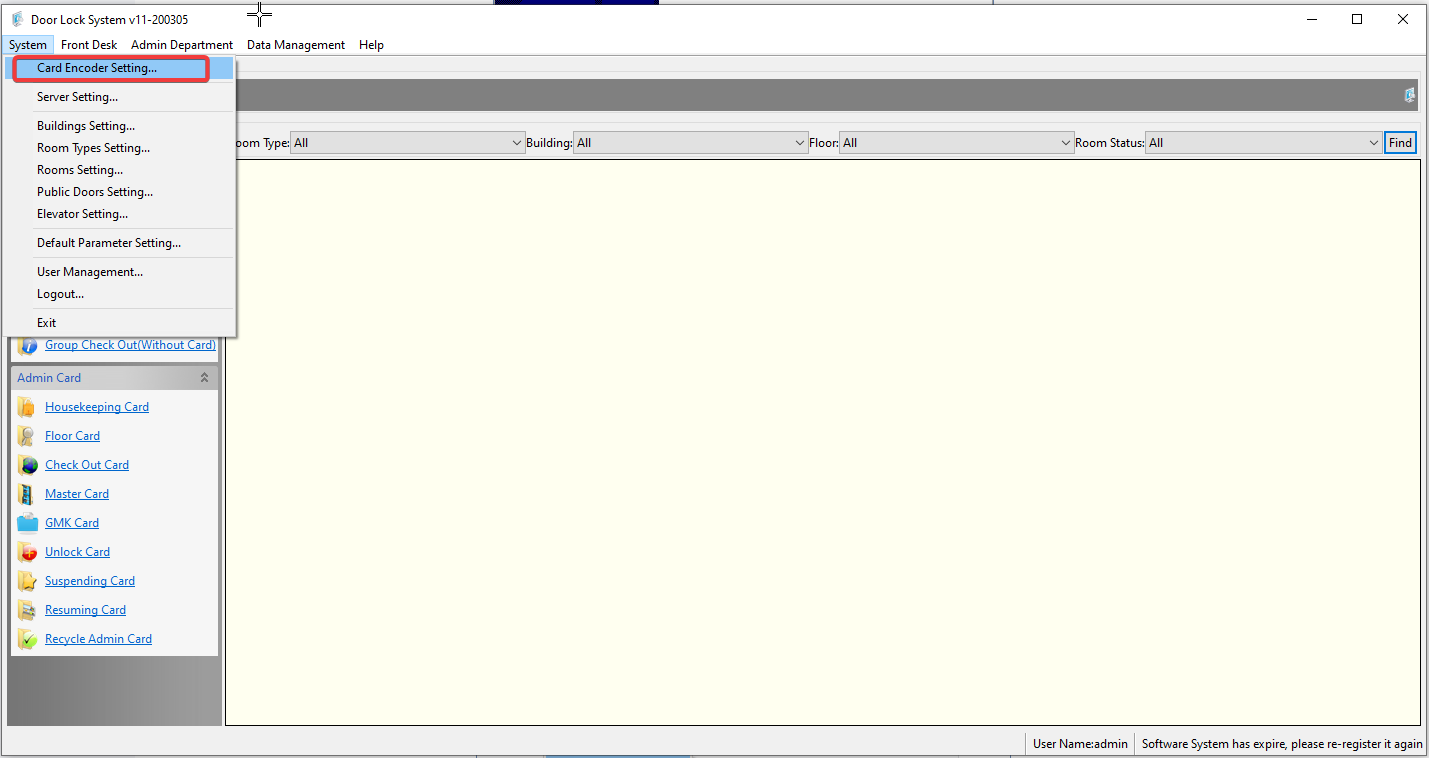
Task: Click the icon at right end of gray header bar
Action: (x=1410, y=95)
